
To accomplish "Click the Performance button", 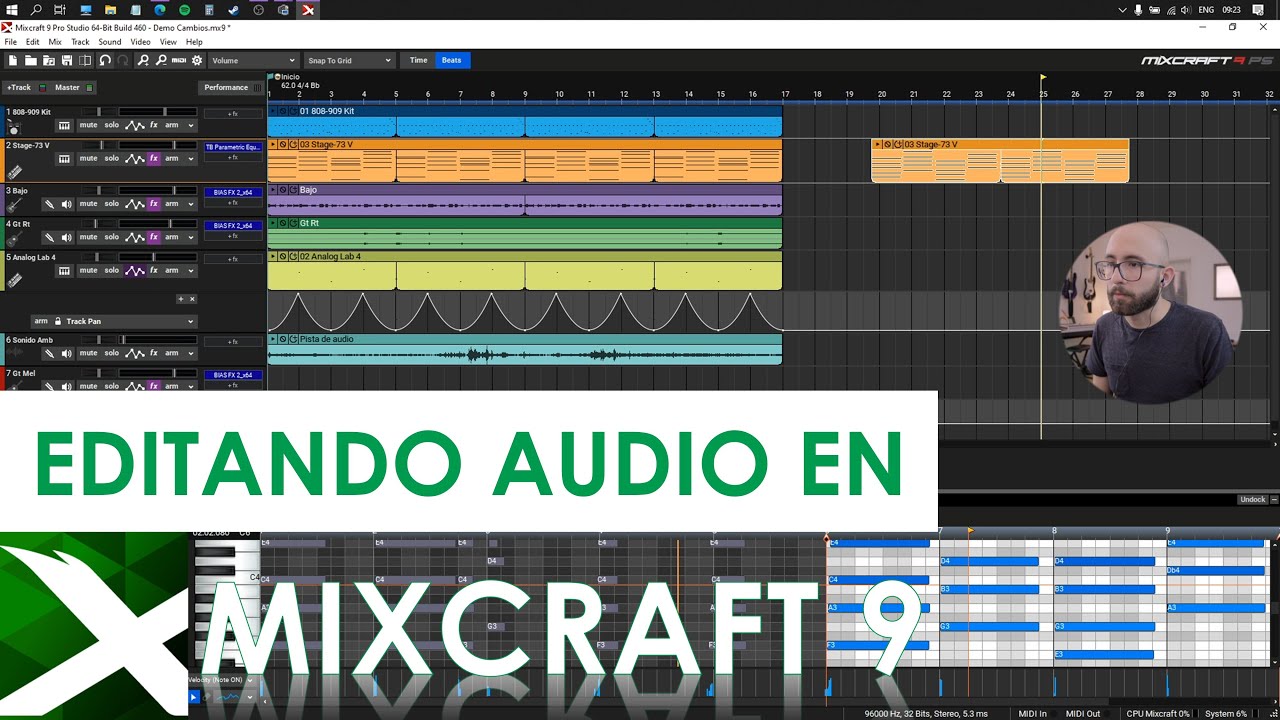I will [x=231, y=87].
